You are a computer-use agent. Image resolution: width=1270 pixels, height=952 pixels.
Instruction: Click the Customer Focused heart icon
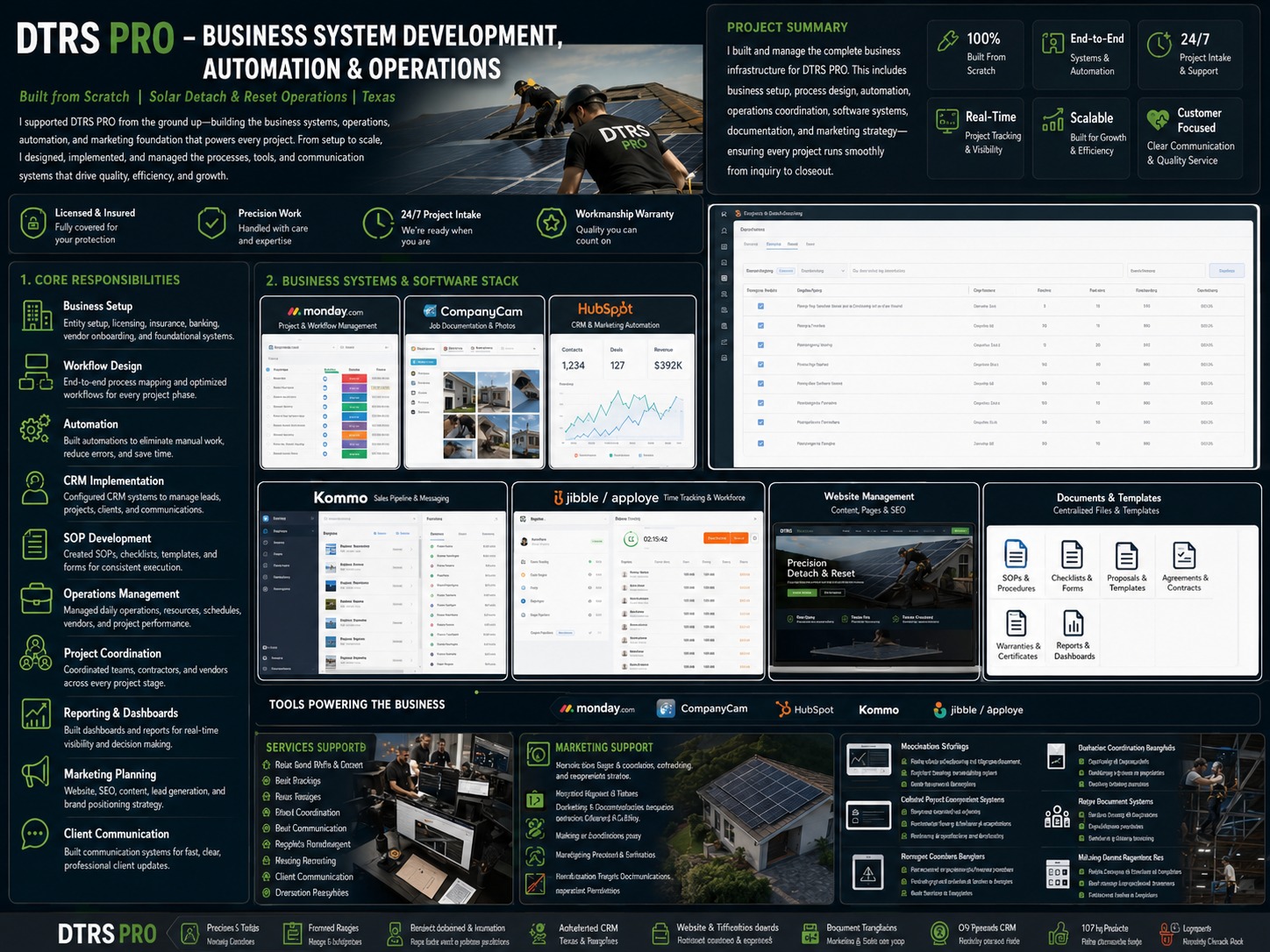coord(1158,118)
